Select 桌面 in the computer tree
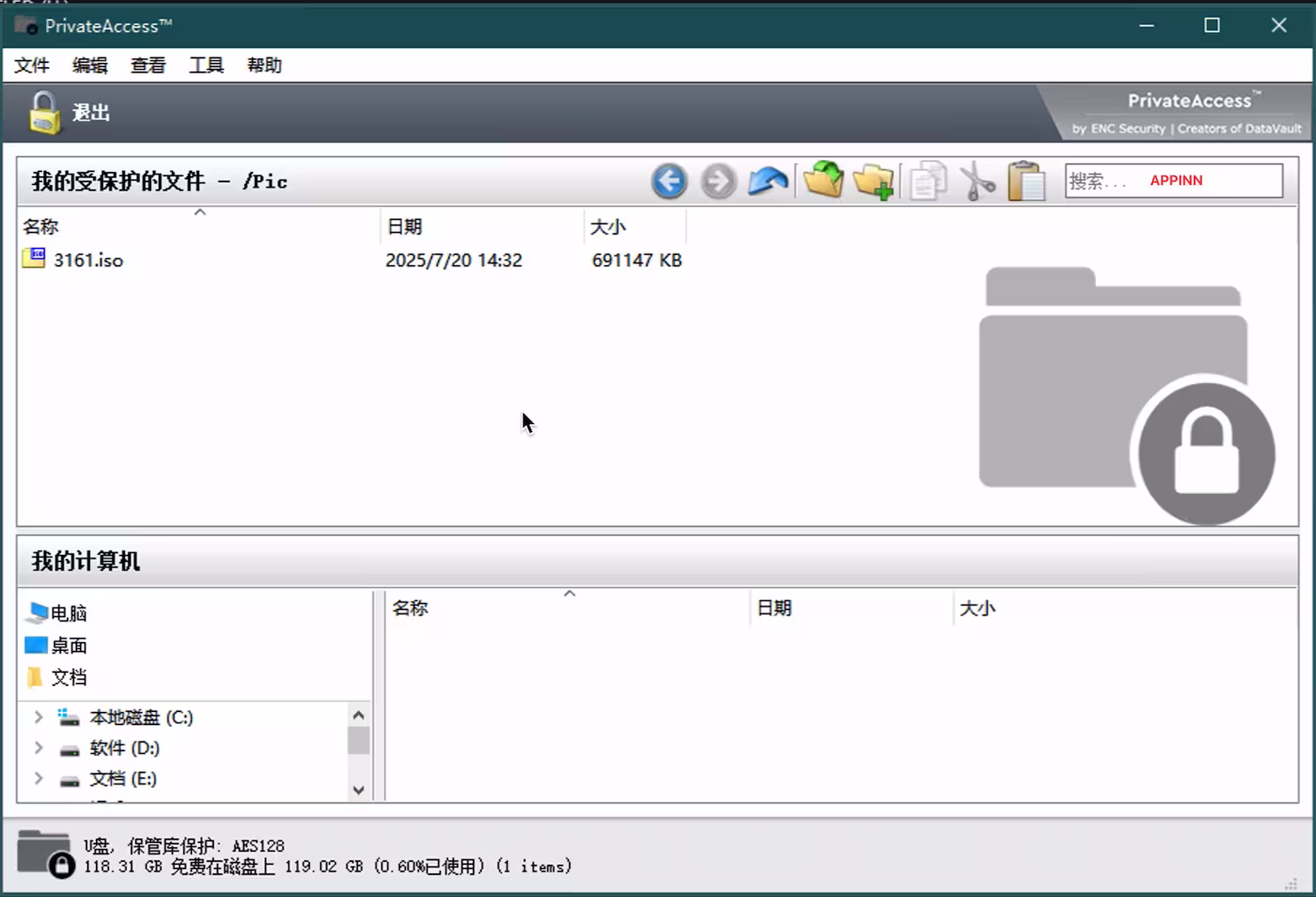Image resolution: width=1316 pixels, height=897 pixels. [x=69, y=646]
